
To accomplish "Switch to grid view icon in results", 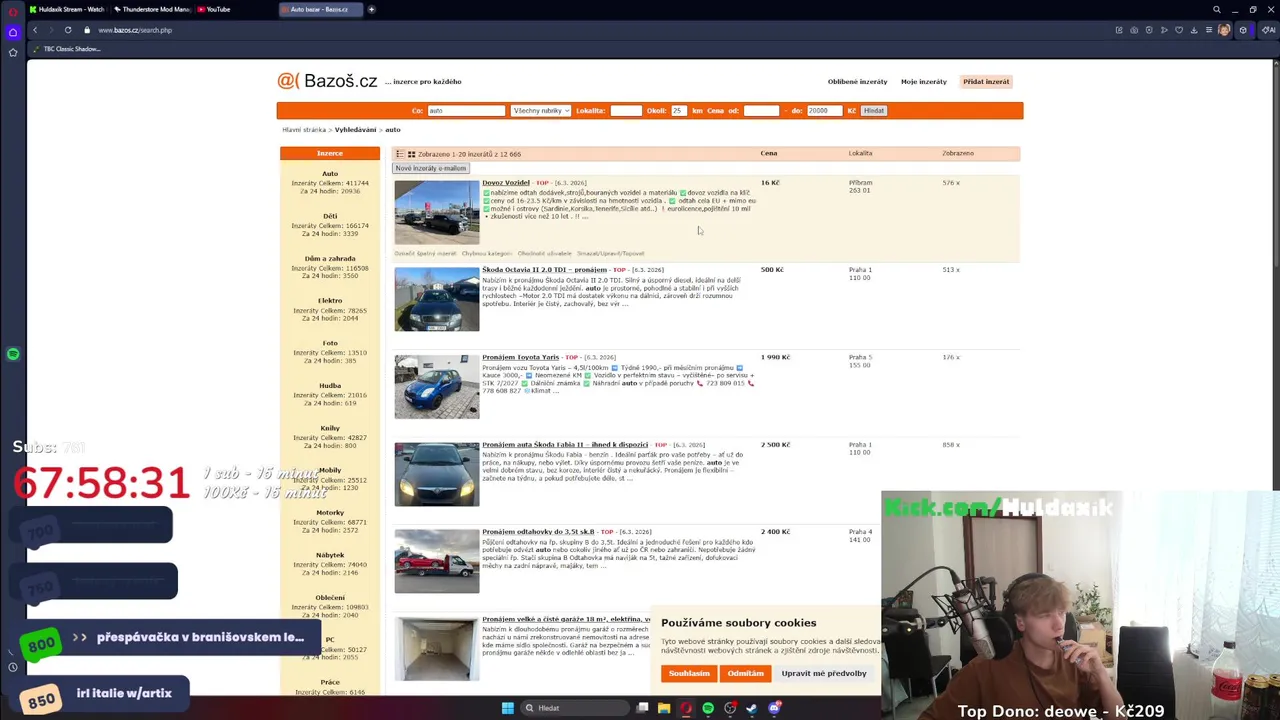I will tap(411, 154).
